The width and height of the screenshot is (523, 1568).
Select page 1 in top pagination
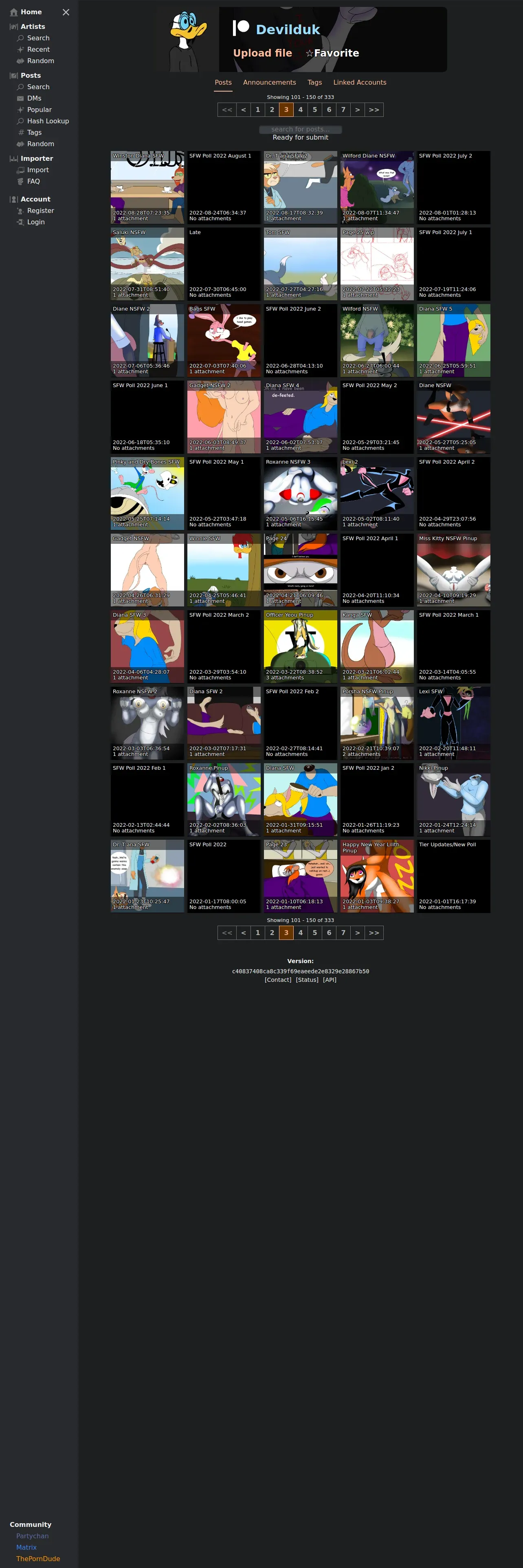(x=257, y=109)
